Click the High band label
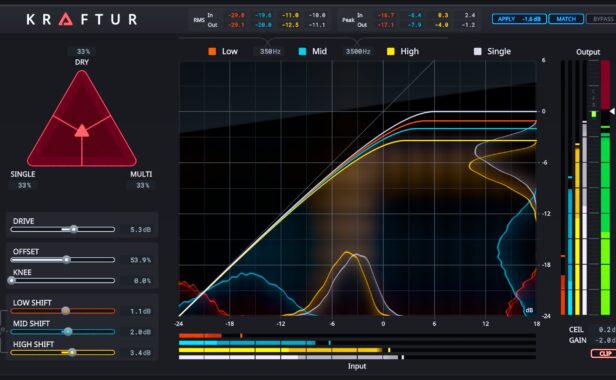 (409, 51)
